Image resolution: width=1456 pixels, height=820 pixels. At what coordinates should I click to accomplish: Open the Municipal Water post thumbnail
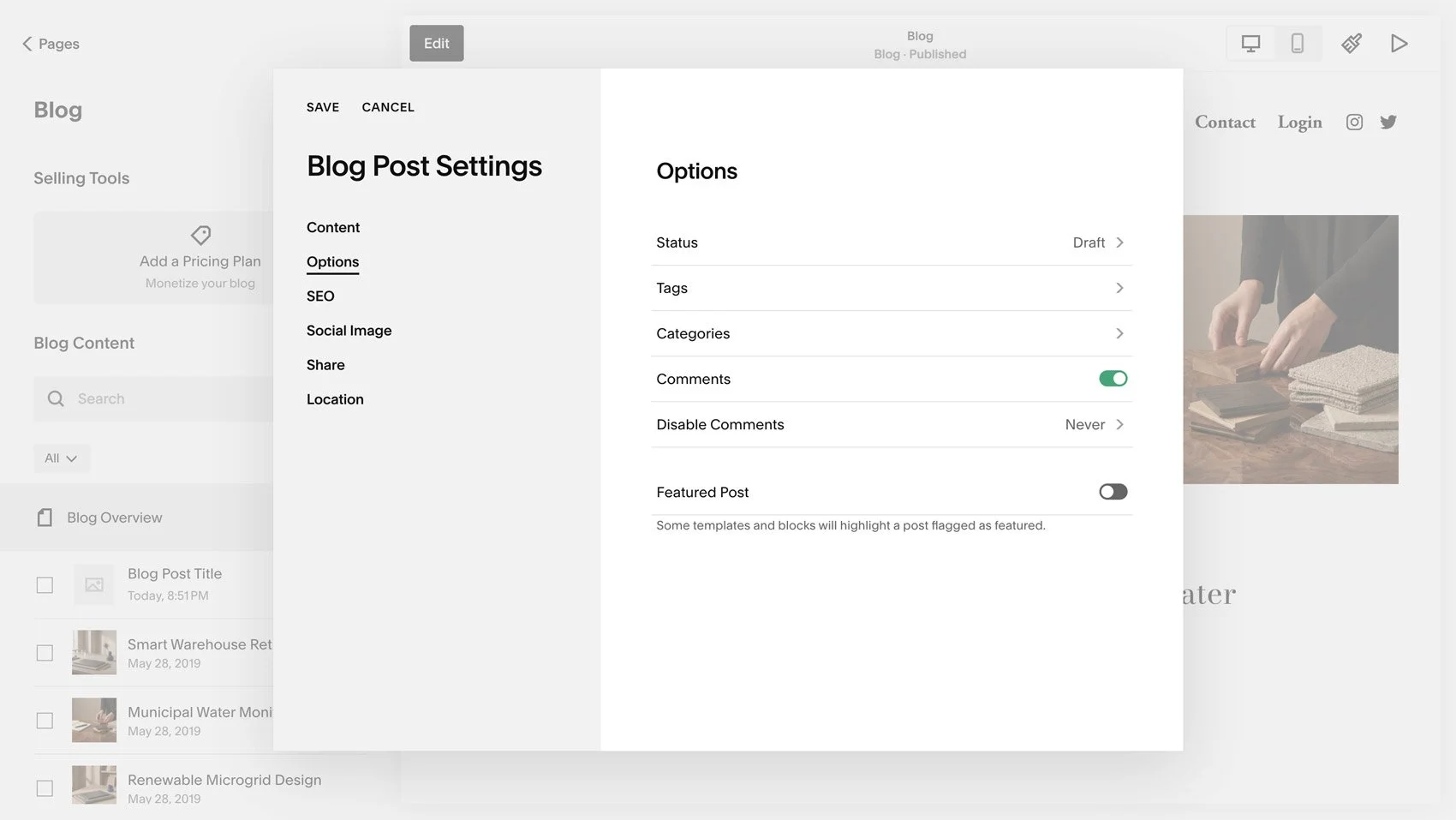pos(94,721)
